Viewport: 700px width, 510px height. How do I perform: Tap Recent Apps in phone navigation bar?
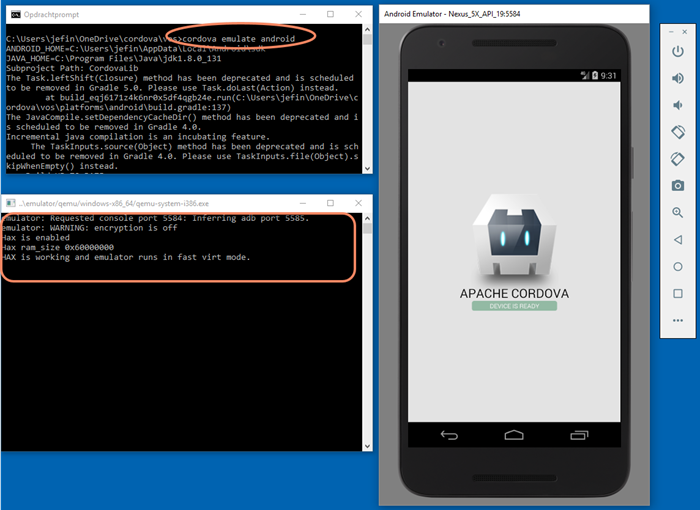pyautogui.click(x=579, y=435)
